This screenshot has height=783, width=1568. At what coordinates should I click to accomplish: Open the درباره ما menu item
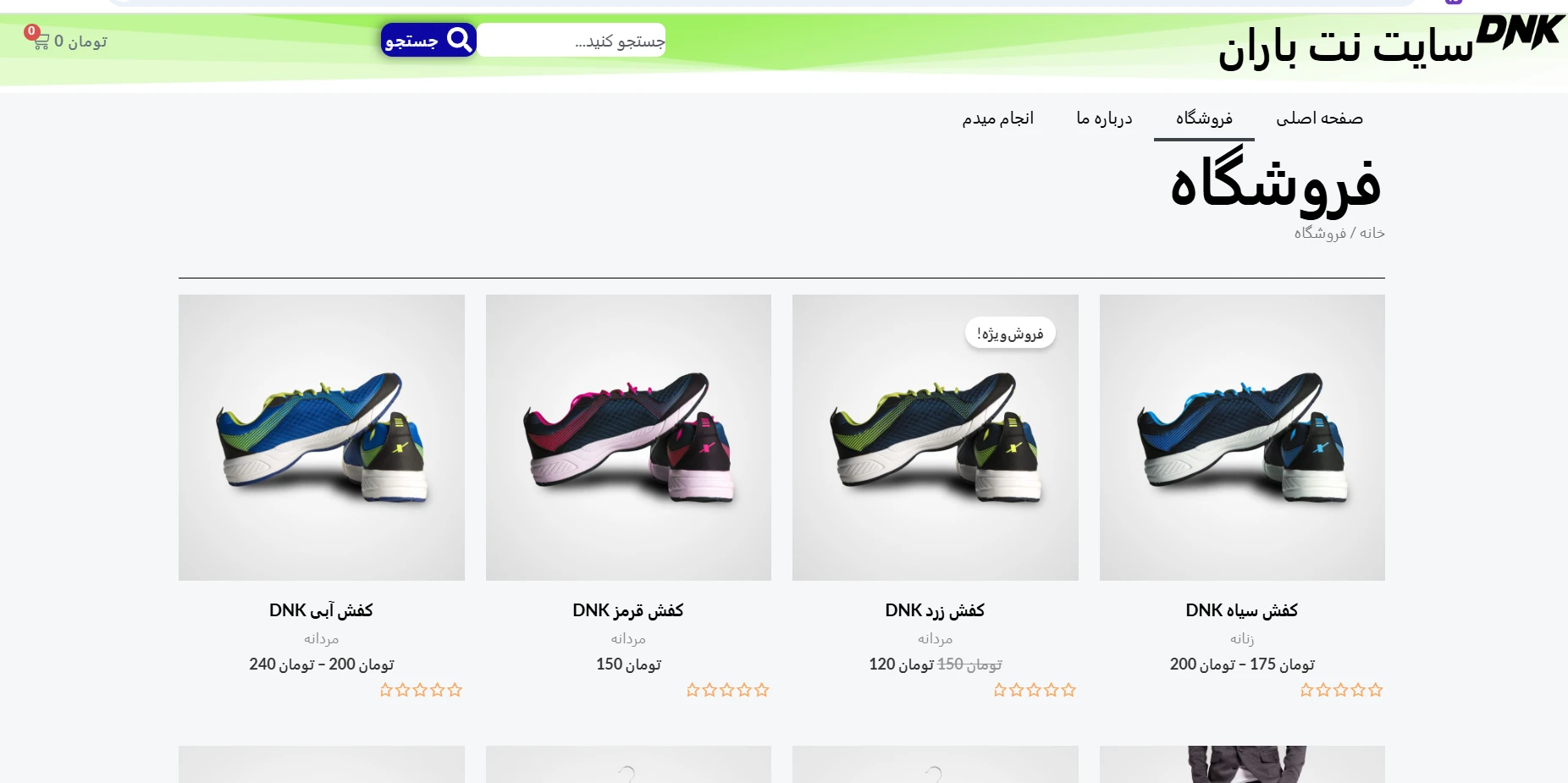pos(1104,118)
